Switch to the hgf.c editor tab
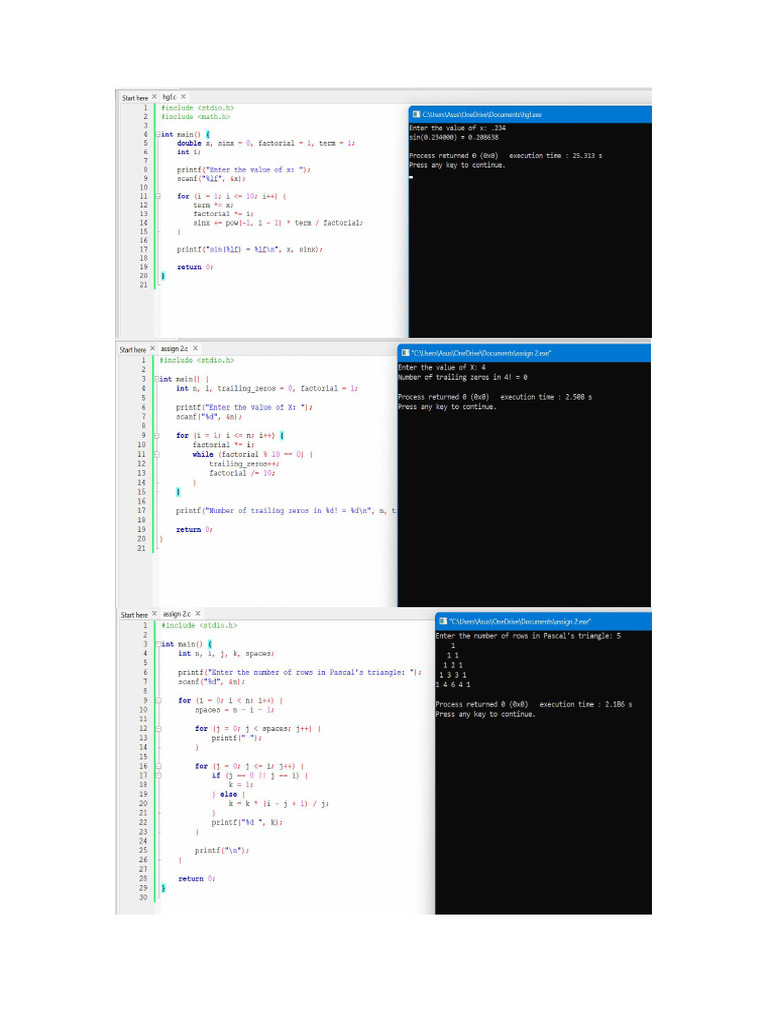Viewport: 768px width, 1024px height. click(x=169, y=97)
